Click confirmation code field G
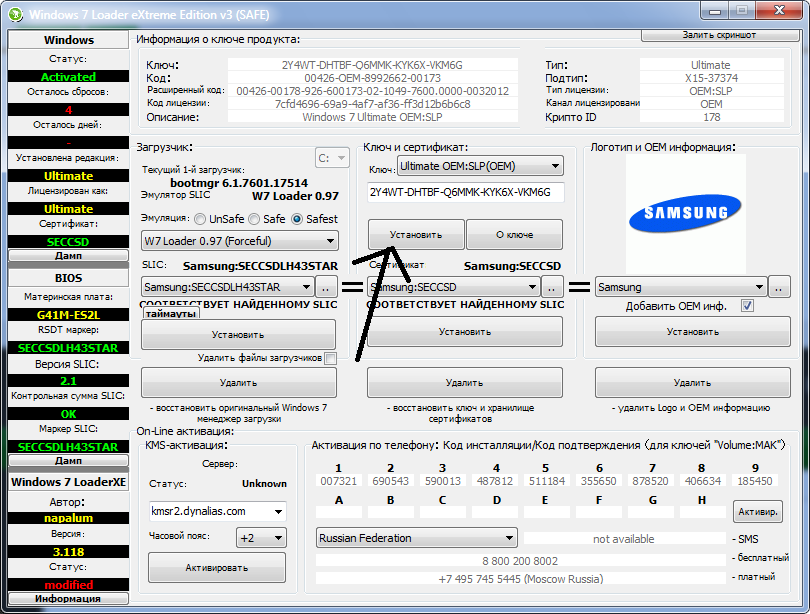 point(651,512)
